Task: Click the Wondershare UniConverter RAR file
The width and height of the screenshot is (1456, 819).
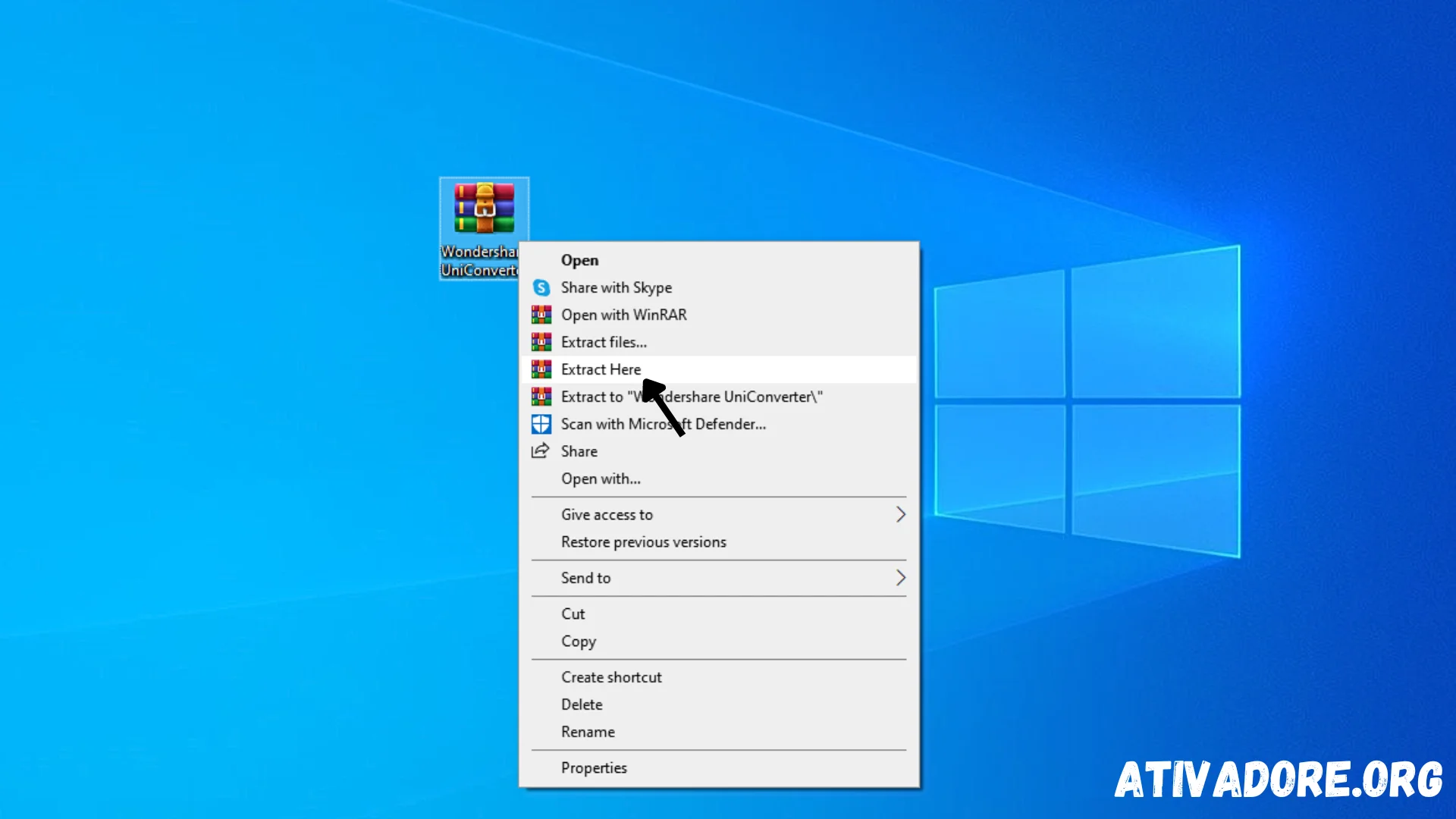Action: (x=482, y=210)
